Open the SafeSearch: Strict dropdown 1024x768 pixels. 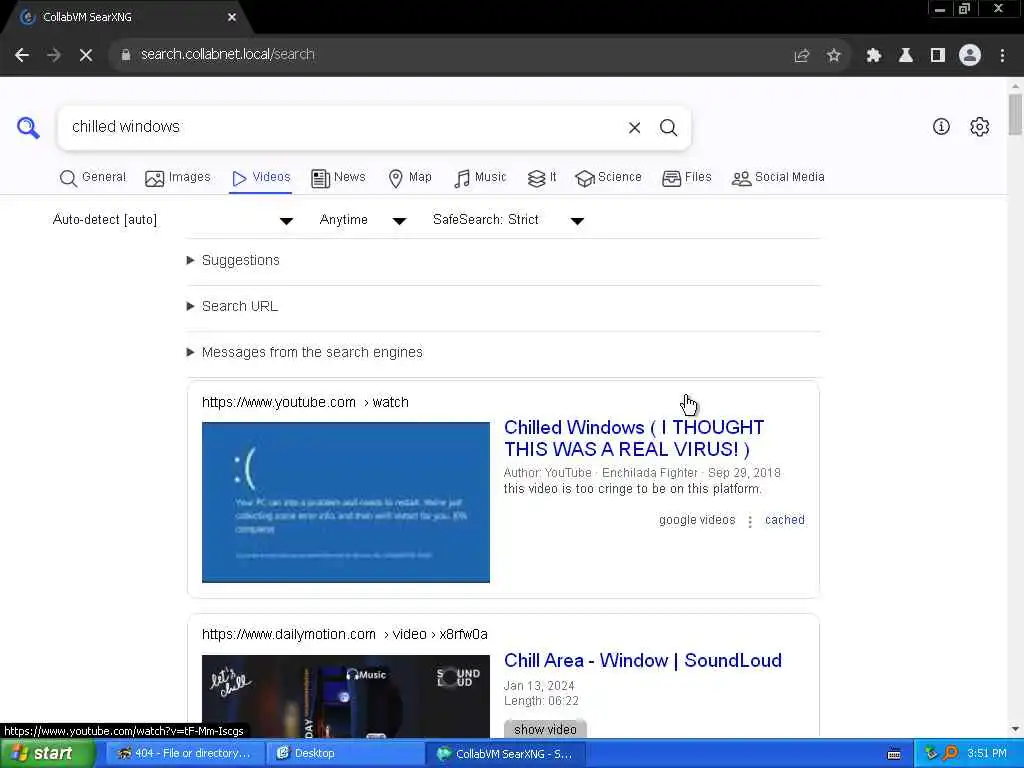pos(508,220)
